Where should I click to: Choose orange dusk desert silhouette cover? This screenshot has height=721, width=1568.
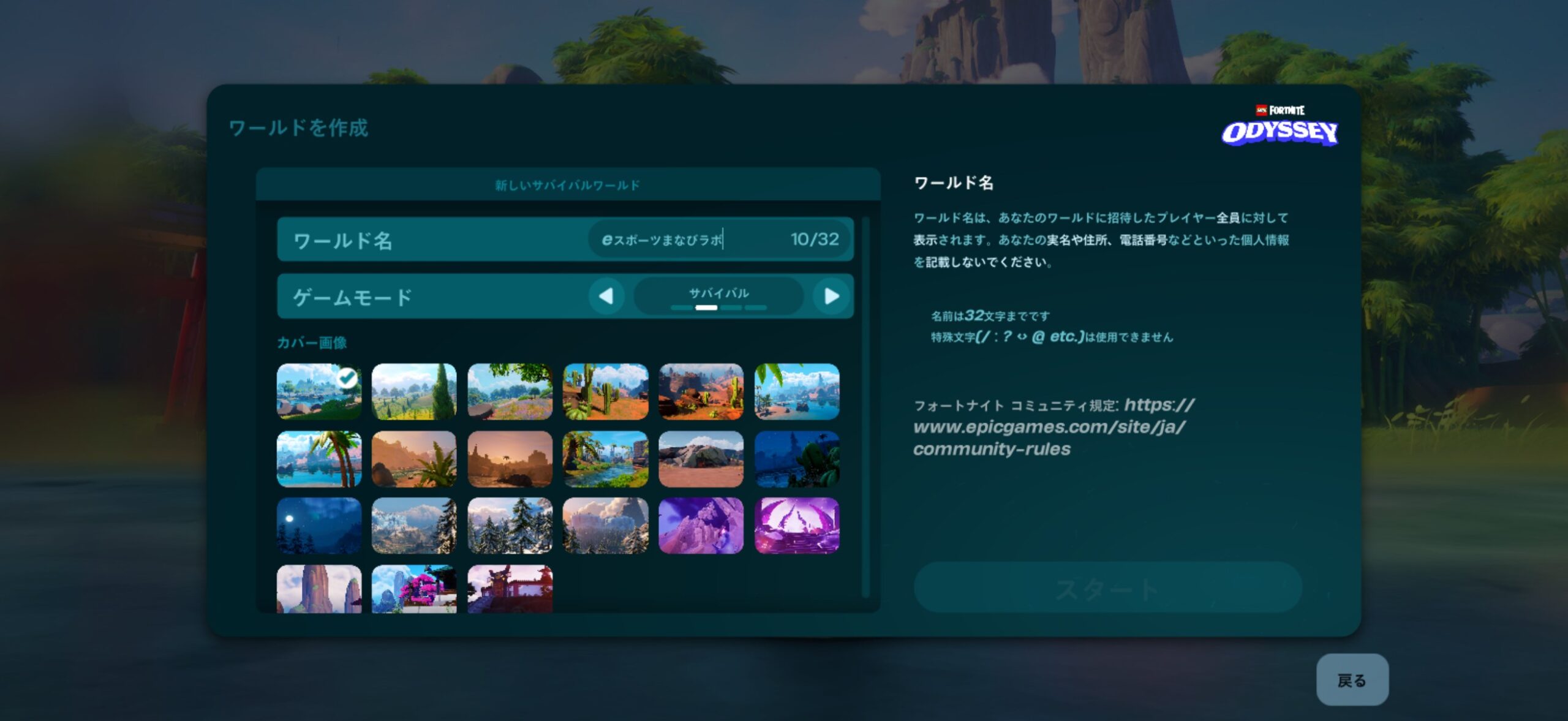(x=510, y=459)
